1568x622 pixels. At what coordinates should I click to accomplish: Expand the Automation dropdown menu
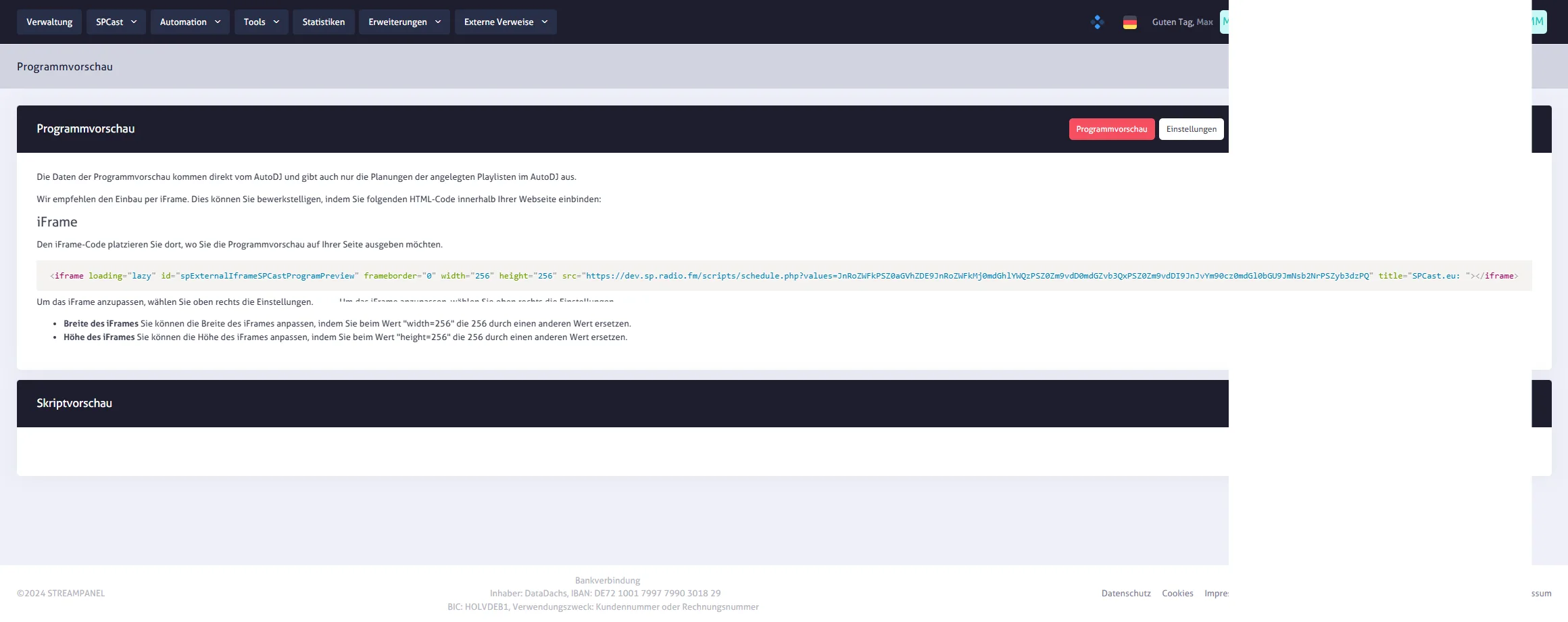(x=190, y=22)
